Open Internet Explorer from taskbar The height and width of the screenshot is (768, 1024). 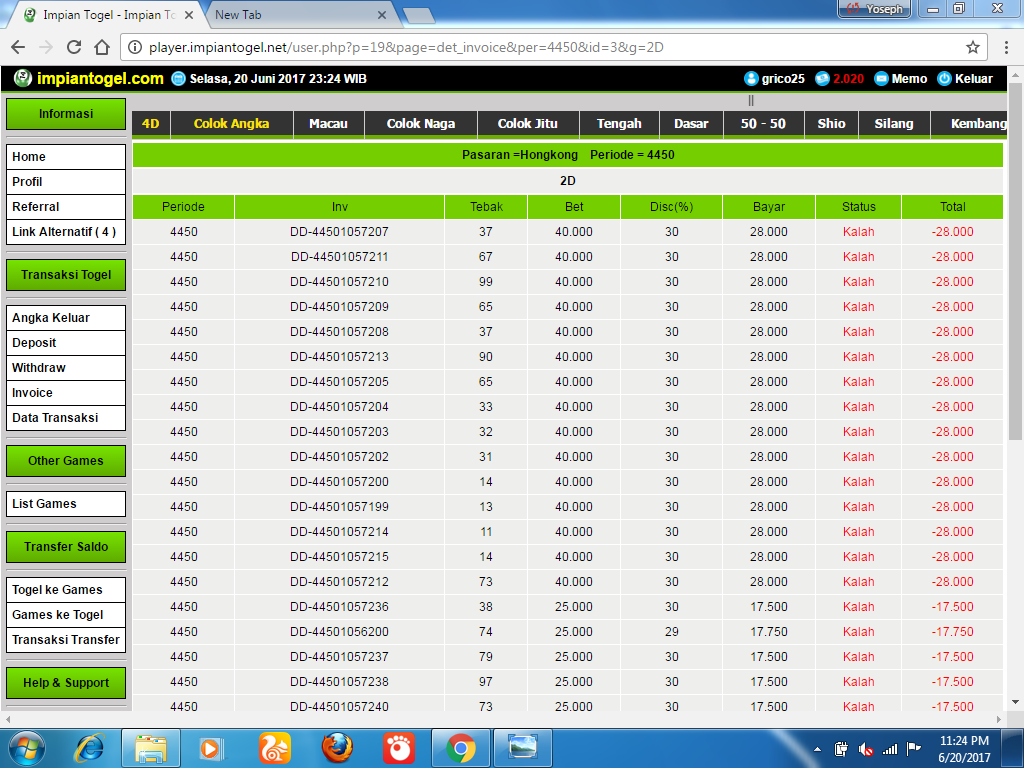(89, 747)
